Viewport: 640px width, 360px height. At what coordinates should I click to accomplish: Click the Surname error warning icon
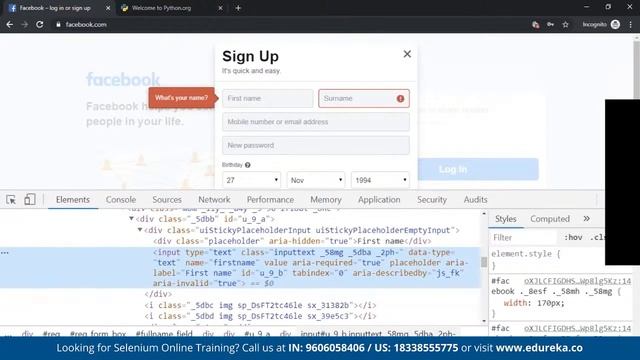[x=400, y=98]
